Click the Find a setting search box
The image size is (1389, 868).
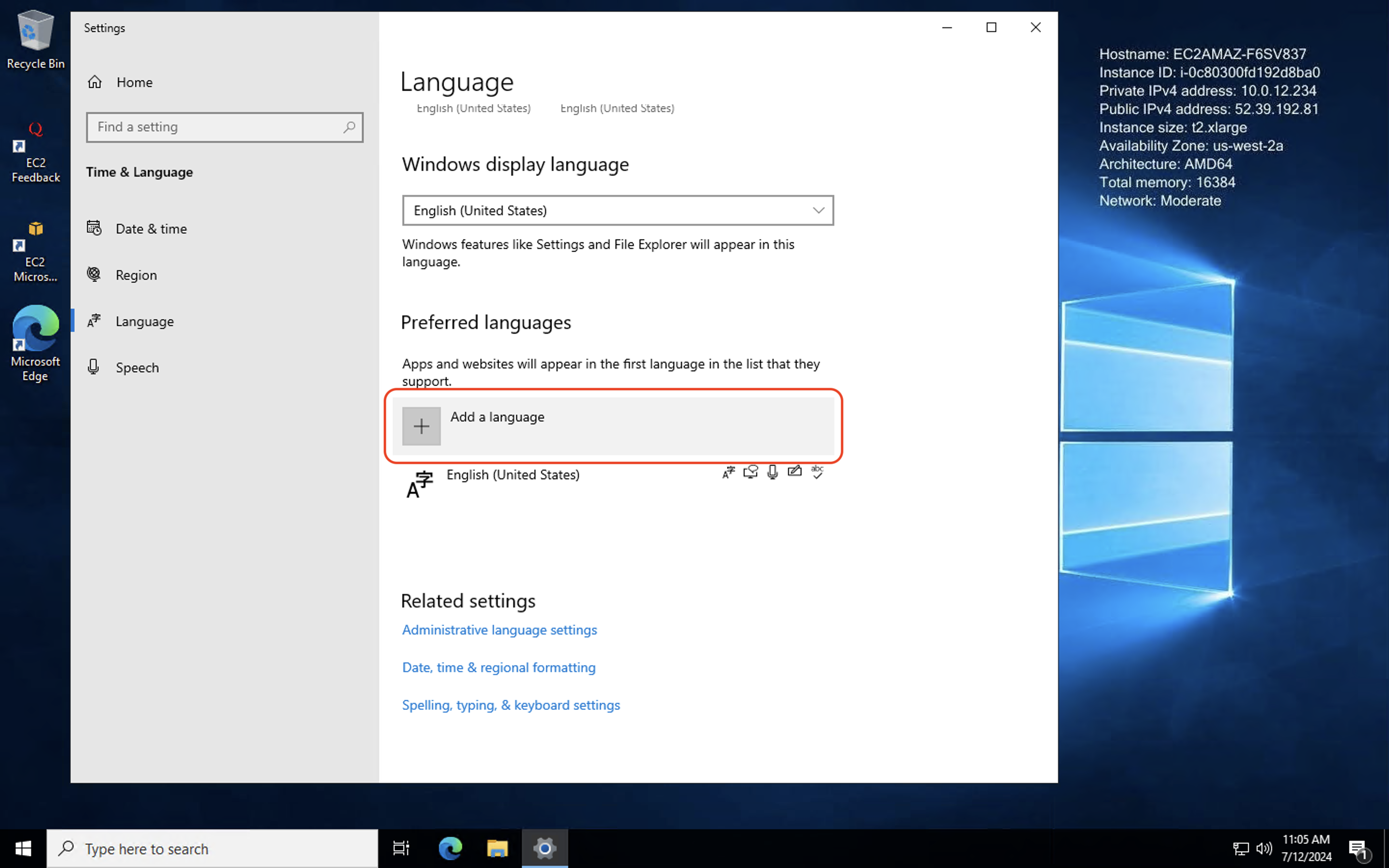click(x=224, y=127)
